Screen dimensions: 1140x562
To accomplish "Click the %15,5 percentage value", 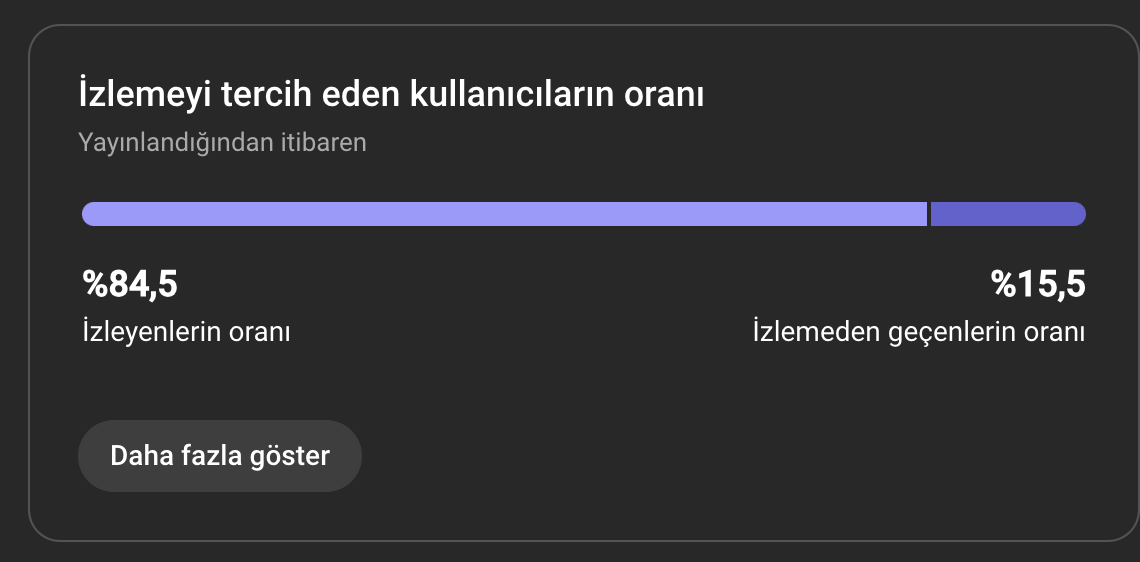I will (1038, 284).
